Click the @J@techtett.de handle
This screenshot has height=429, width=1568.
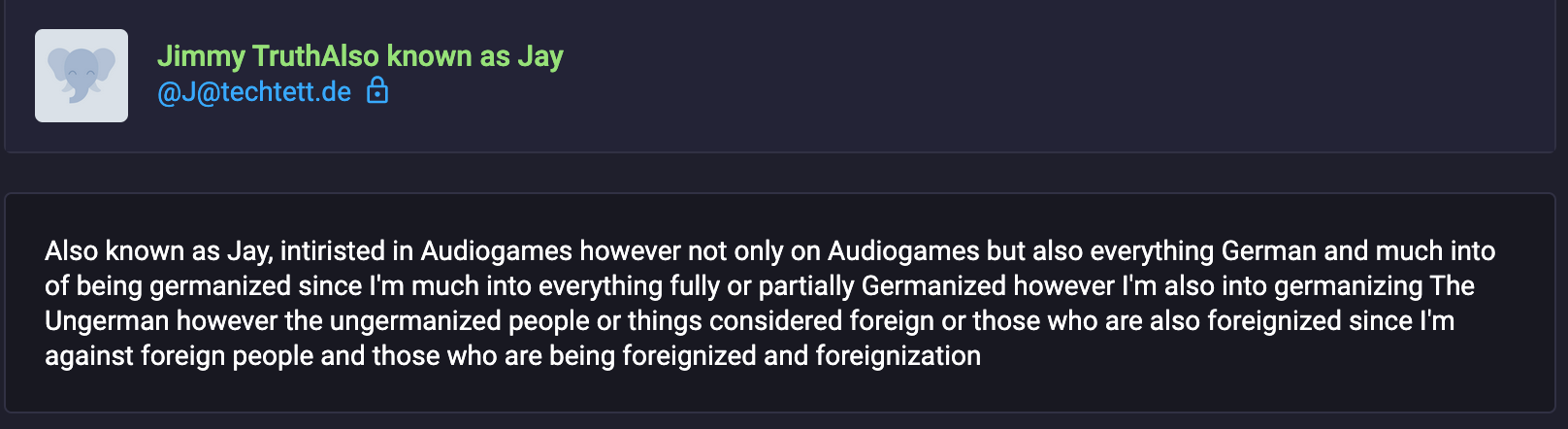tap(254, 92)
